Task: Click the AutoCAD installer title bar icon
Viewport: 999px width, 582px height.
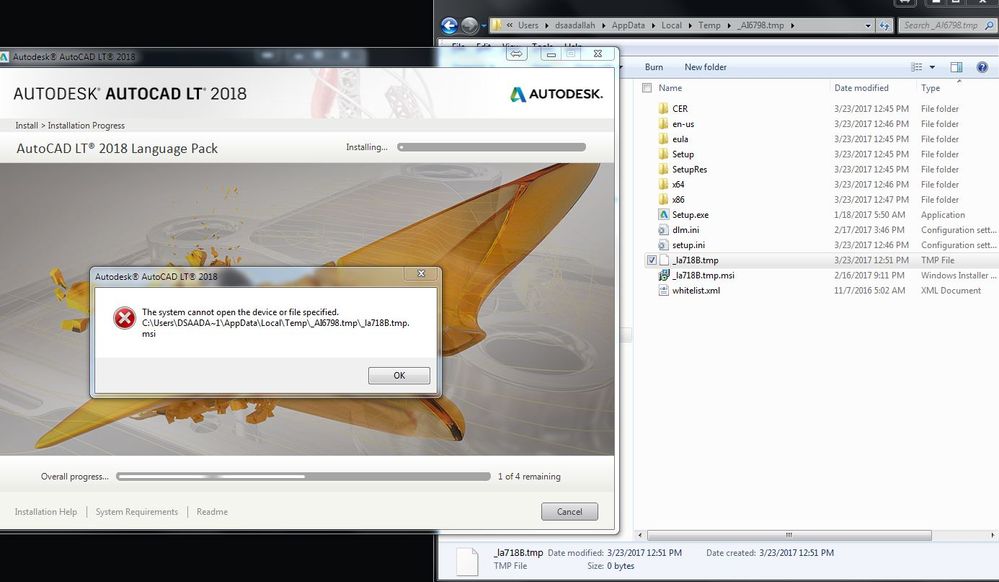Action: [x=4, y=57]
